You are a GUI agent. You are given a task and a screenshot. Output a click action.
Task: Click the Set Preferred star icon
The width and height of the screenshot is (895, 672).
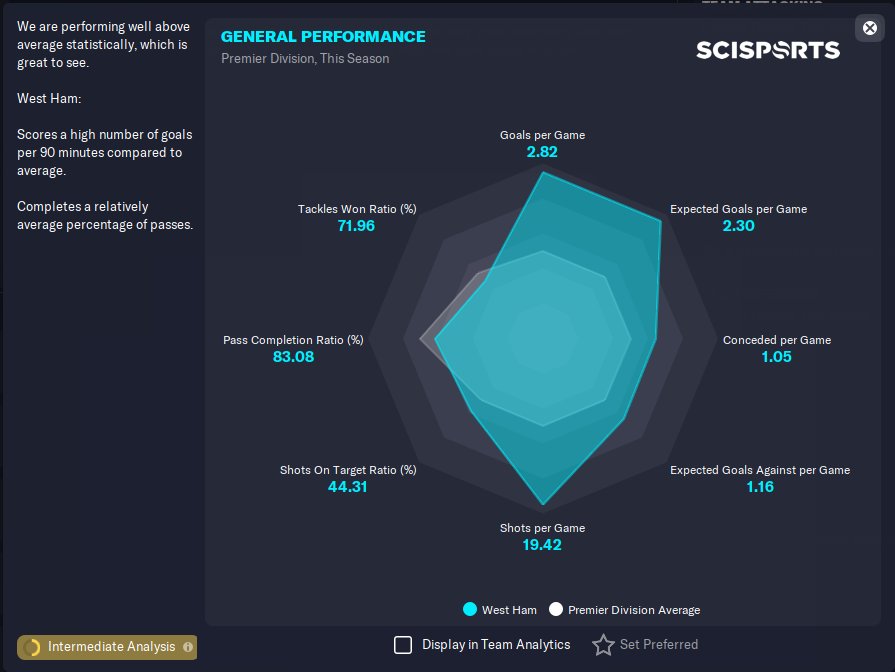(x=603, y=645)
